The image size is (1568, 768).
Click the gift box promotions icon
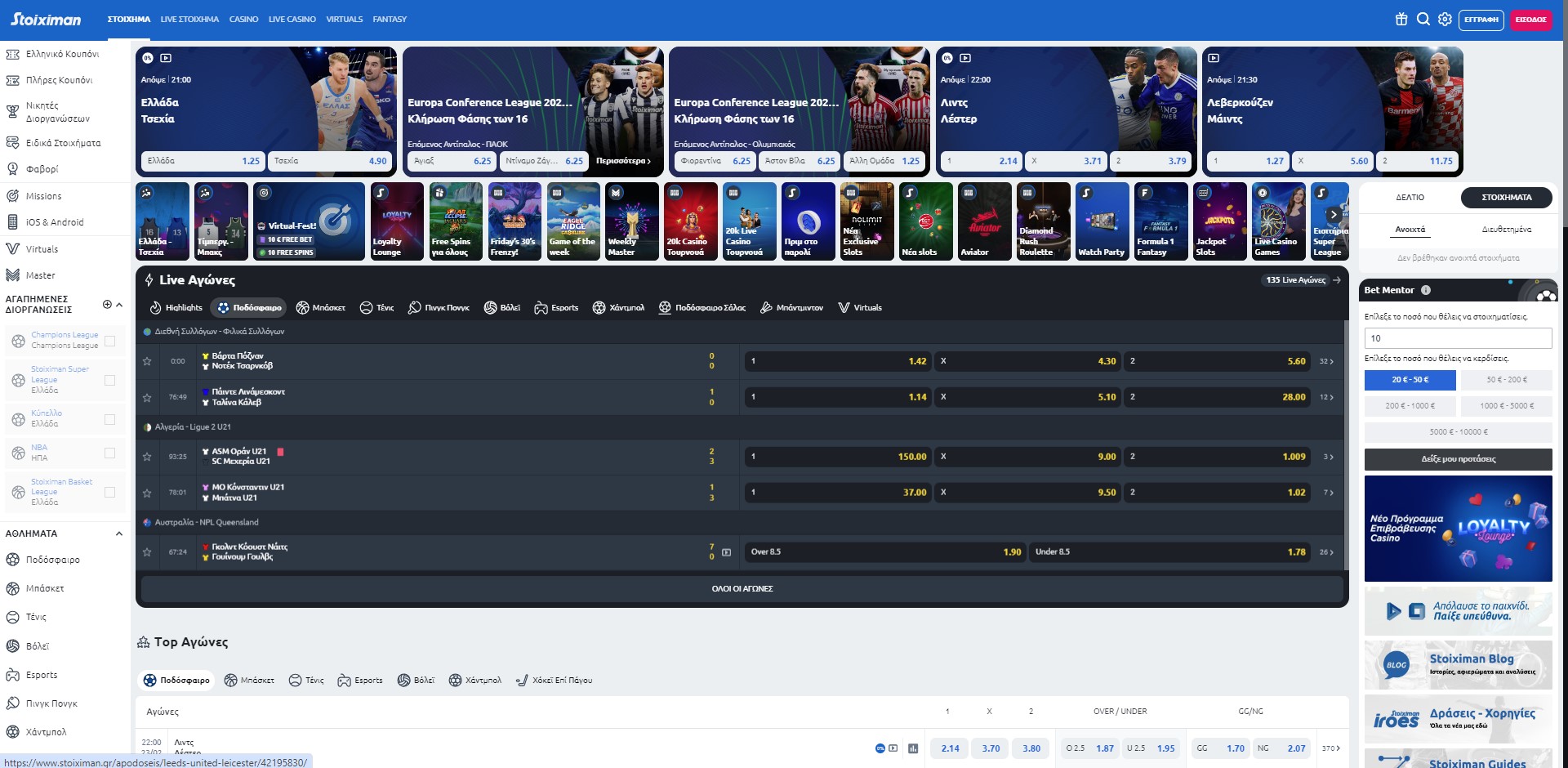(x=1401, y=19)
